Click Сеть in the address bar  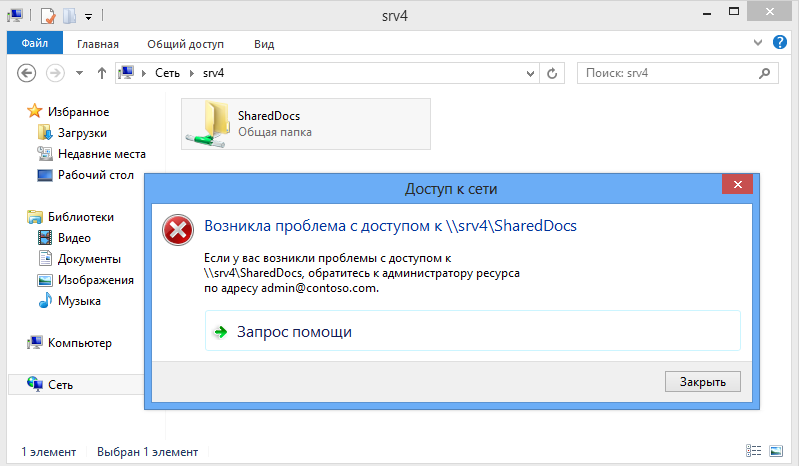click(167, 73)
